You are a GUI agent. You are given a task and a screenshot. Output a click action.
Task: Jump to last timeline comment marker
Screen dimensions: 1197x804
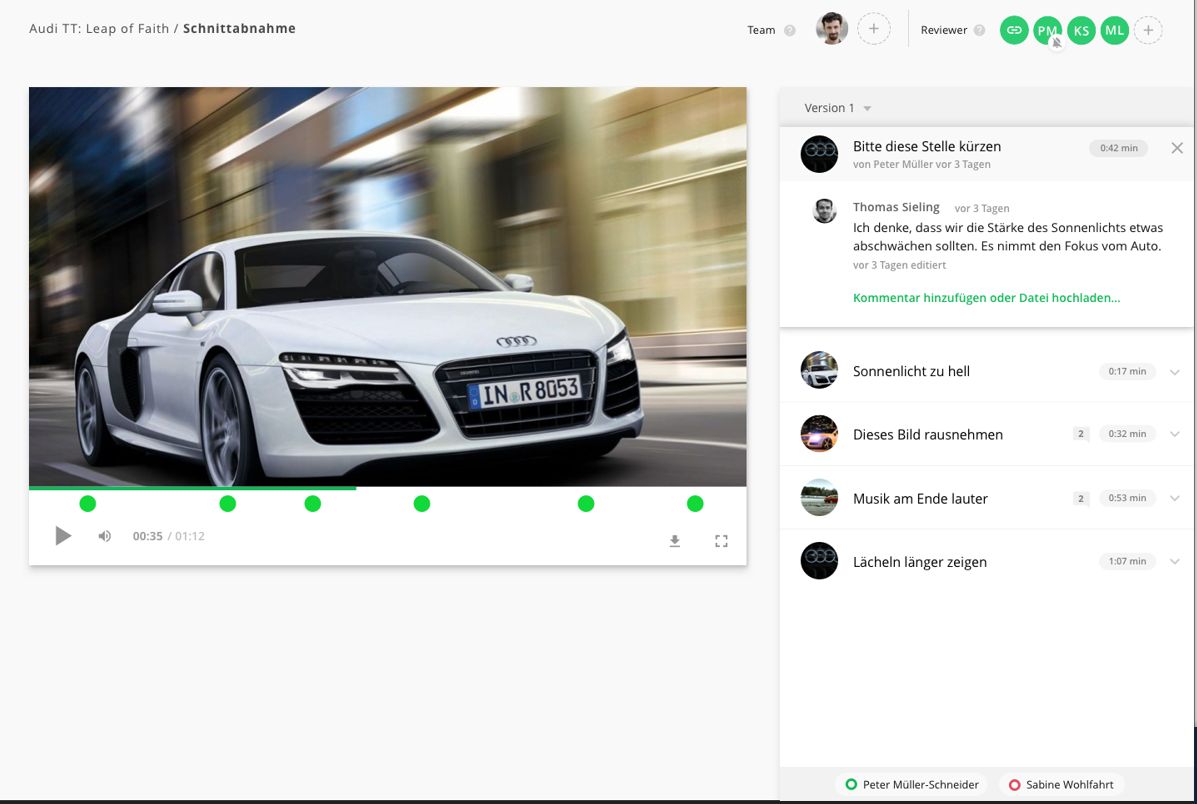[x=695, y=504]
